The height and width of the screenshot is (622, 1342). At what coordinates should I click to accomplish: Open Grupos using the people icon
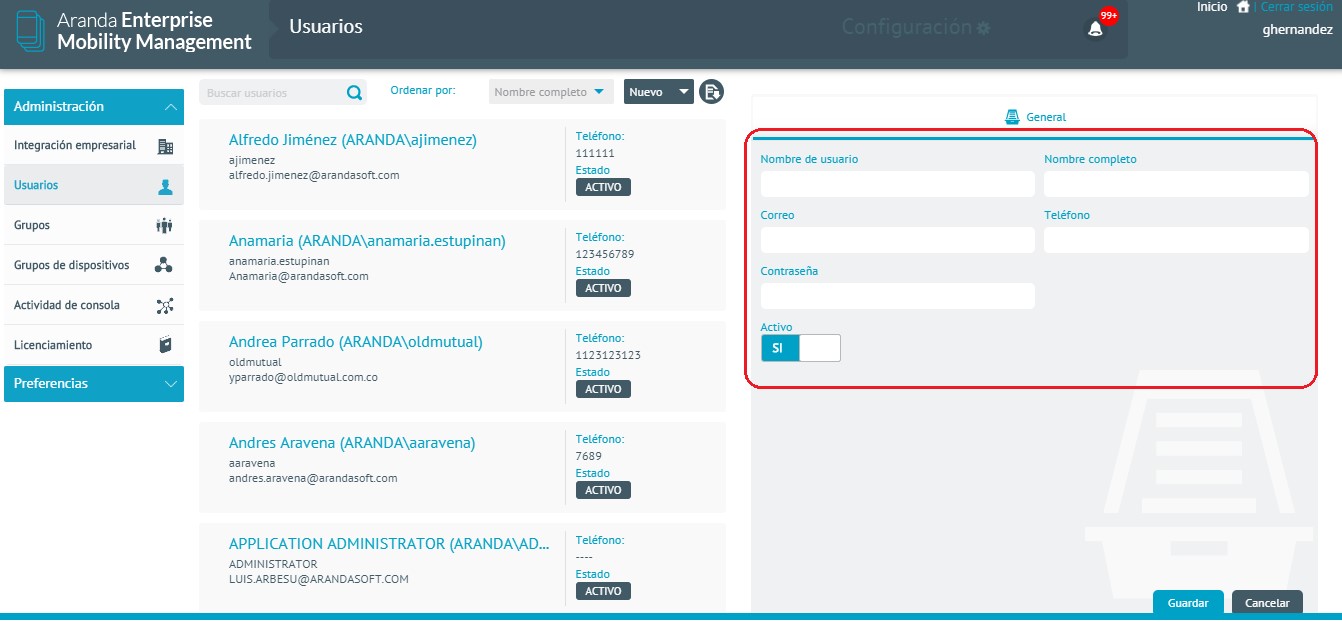point(165,226)
